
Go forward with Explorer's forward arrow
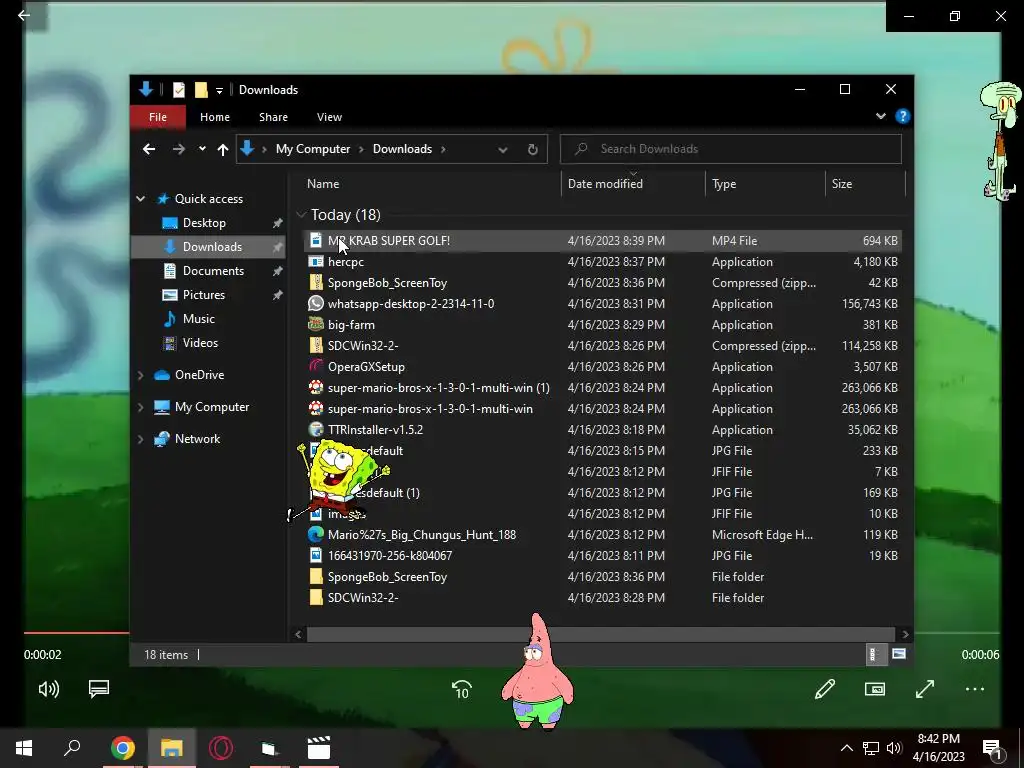[x=178, y=150]
